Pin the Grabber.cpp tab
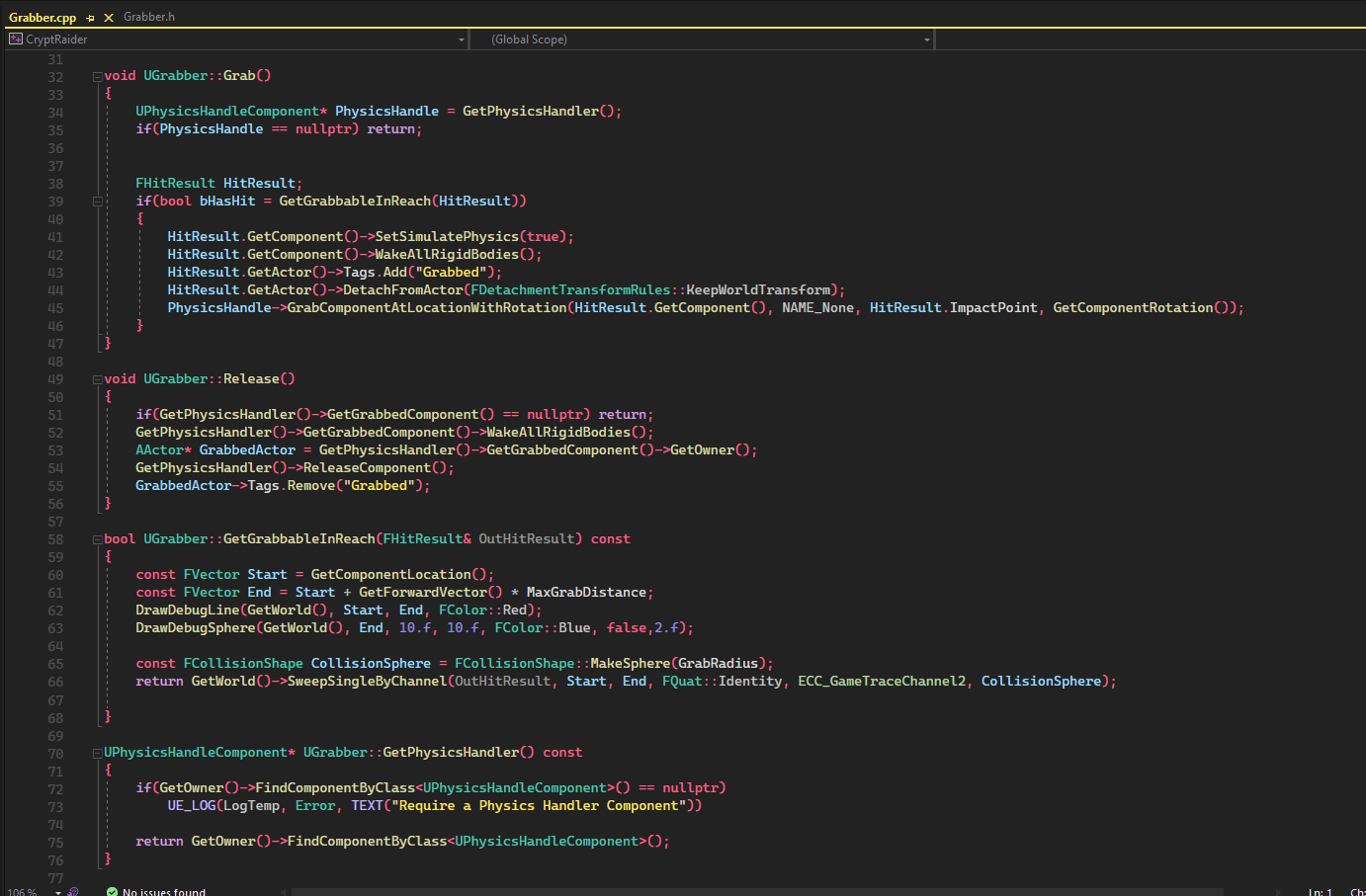This screenshot has width=1366, height=896. [x=91, y=18]
